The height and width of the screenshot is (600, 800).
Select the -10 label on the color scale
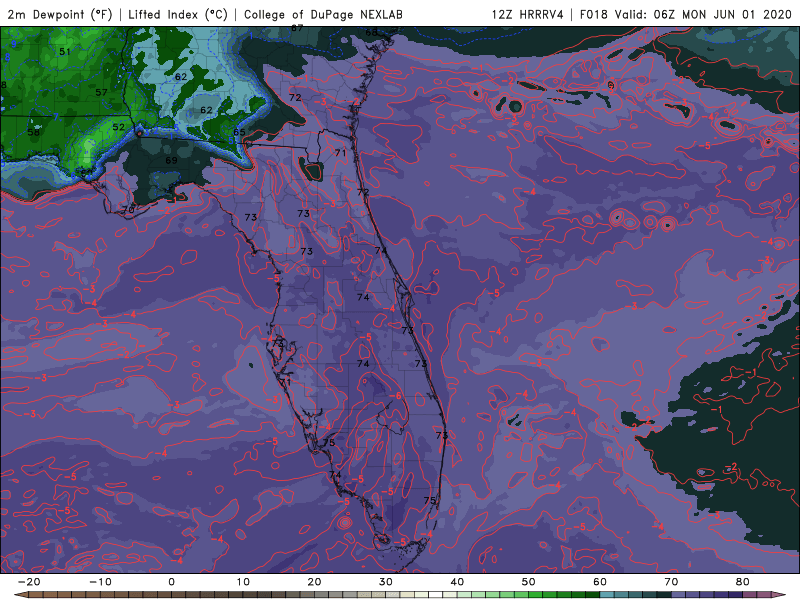click(x=101, y=582)
